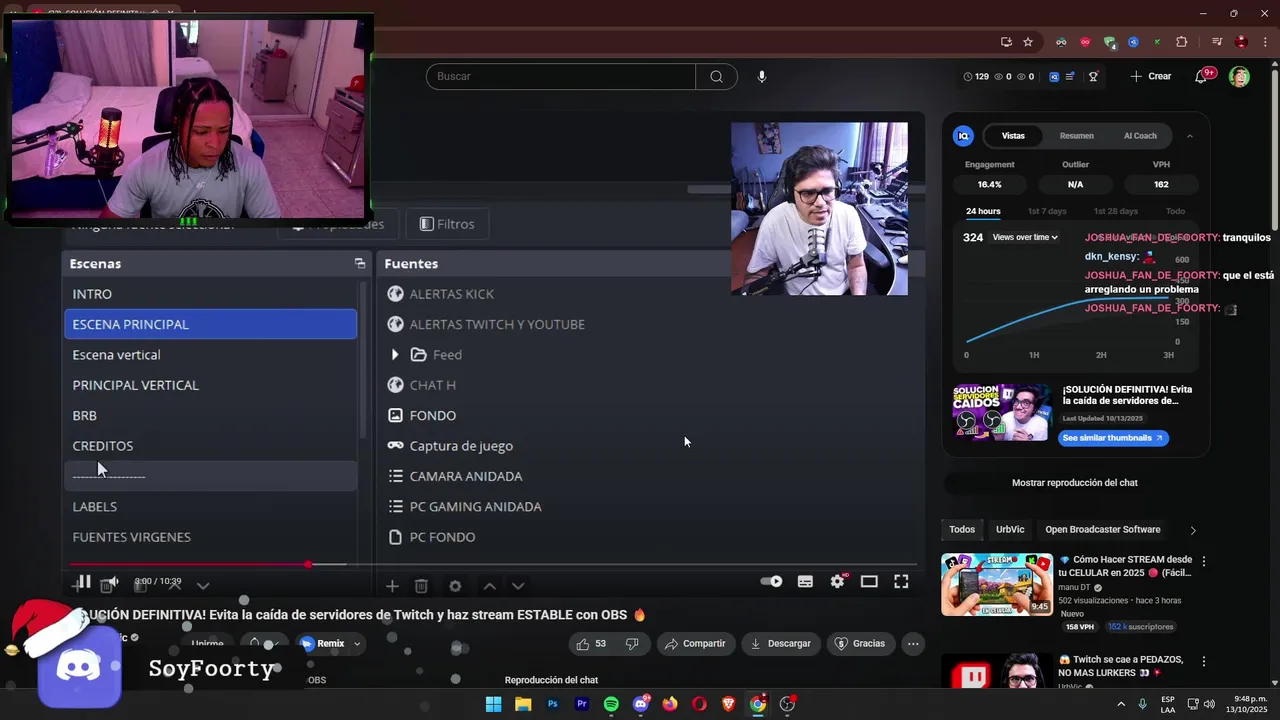Open Chrome three-dot menu
Viewport: 1280px width, 720px height.
point(1265,42)
